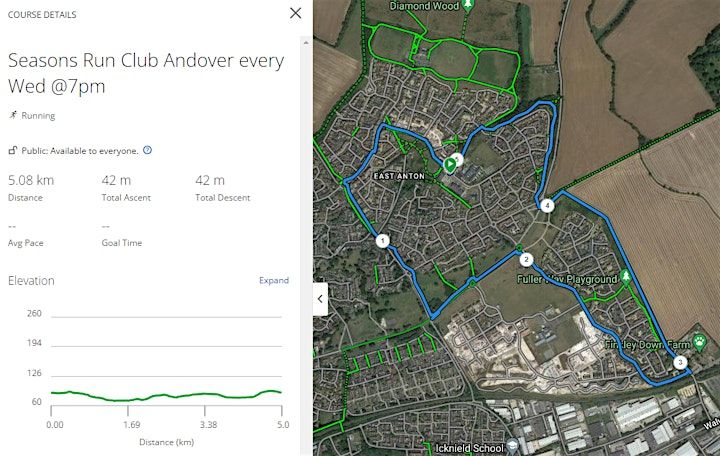720x456 pixels.
Task: Click the course title text
Action: pos(146,73)
